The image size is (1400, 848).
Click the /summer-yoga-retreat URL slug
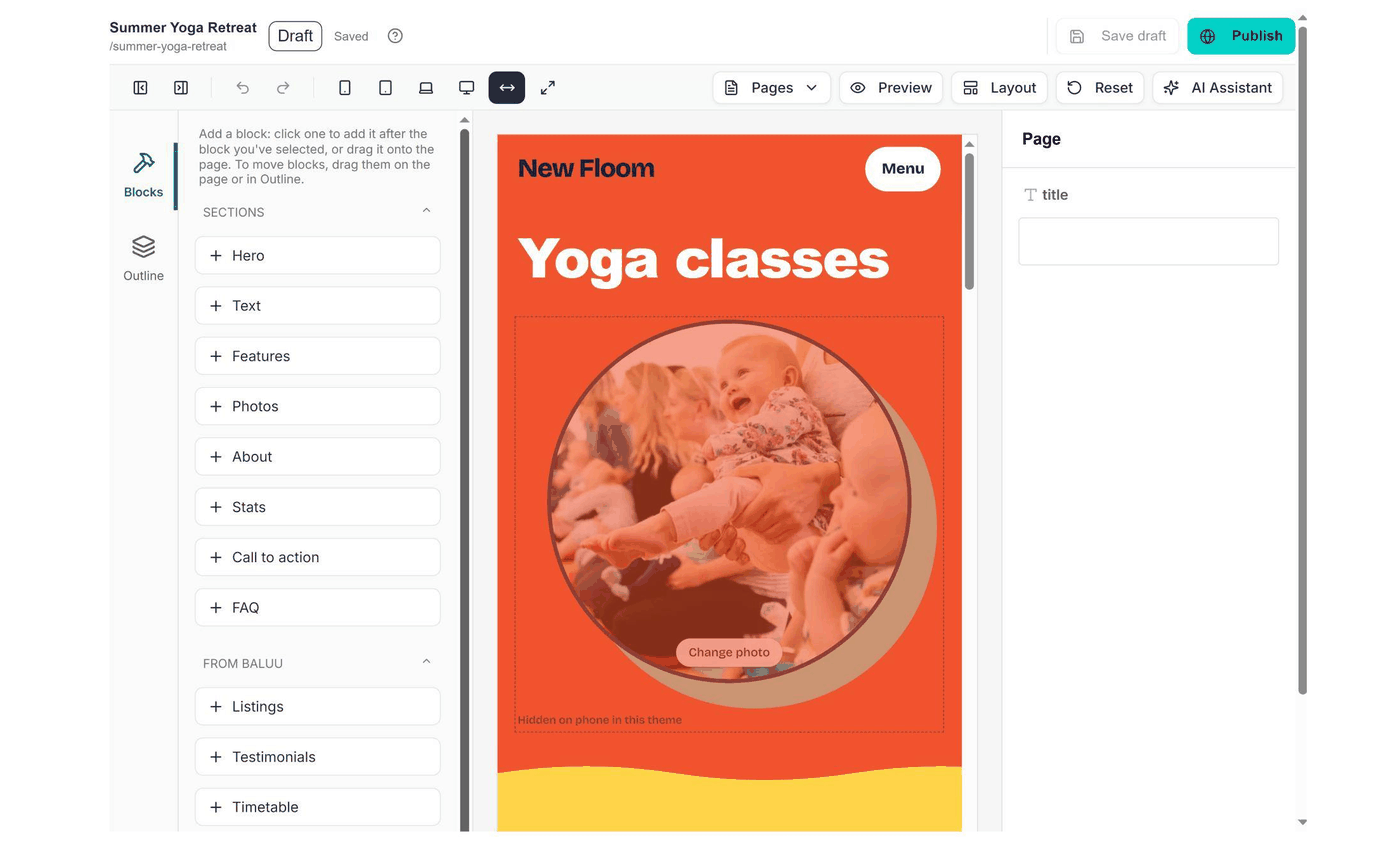click(168, 46)
